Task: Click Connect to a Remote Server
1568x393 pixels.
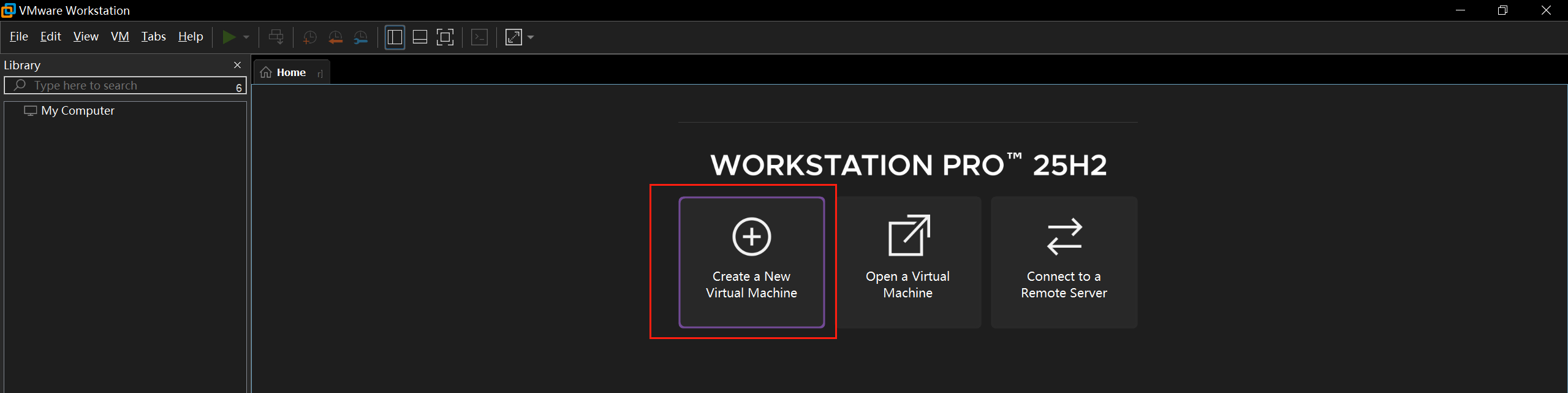Action: point(1064,262)
